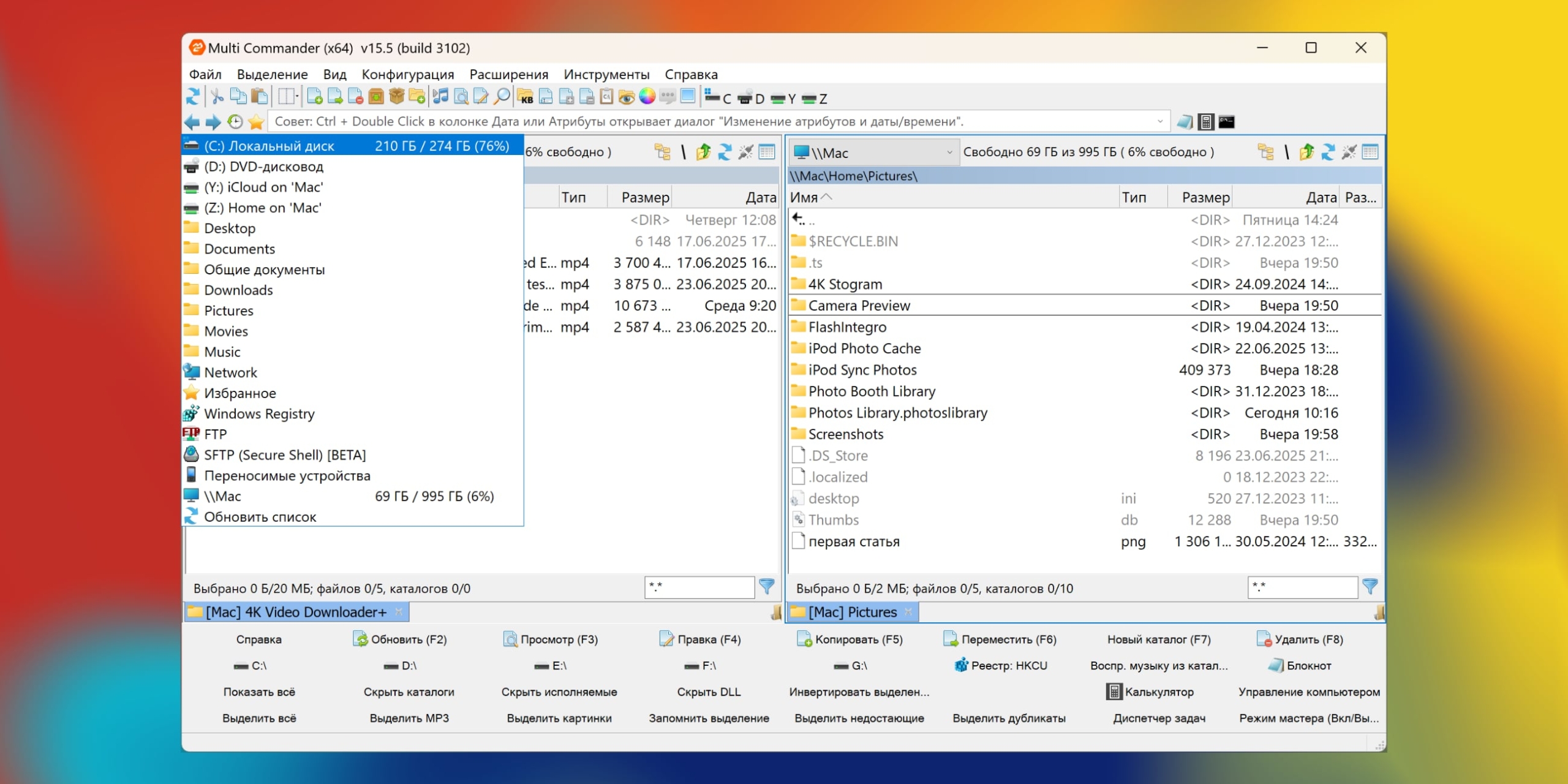Image resolution: width=1568 pixels, height=784 pixels.
Task: Click the eye show-hidden-files toolbar icon
Action: click(626, 97)
